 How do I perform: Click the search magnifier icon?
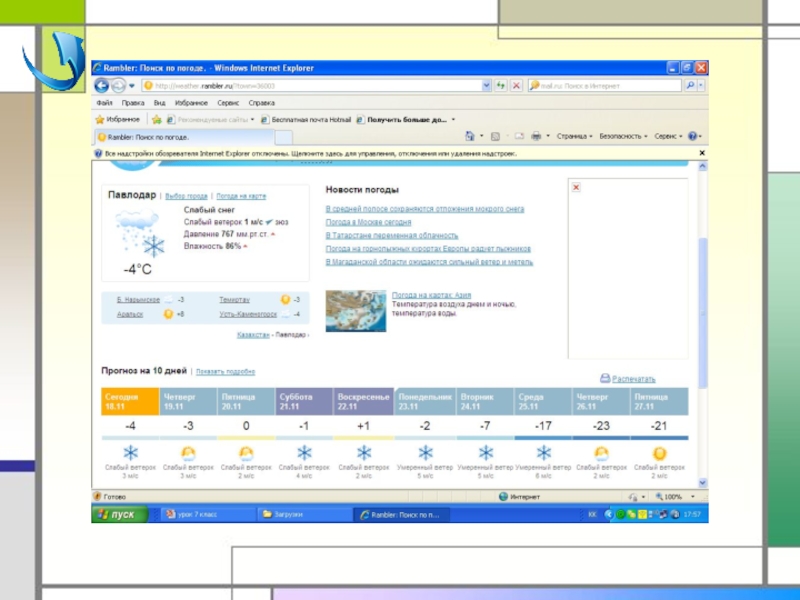coord(690,86)
